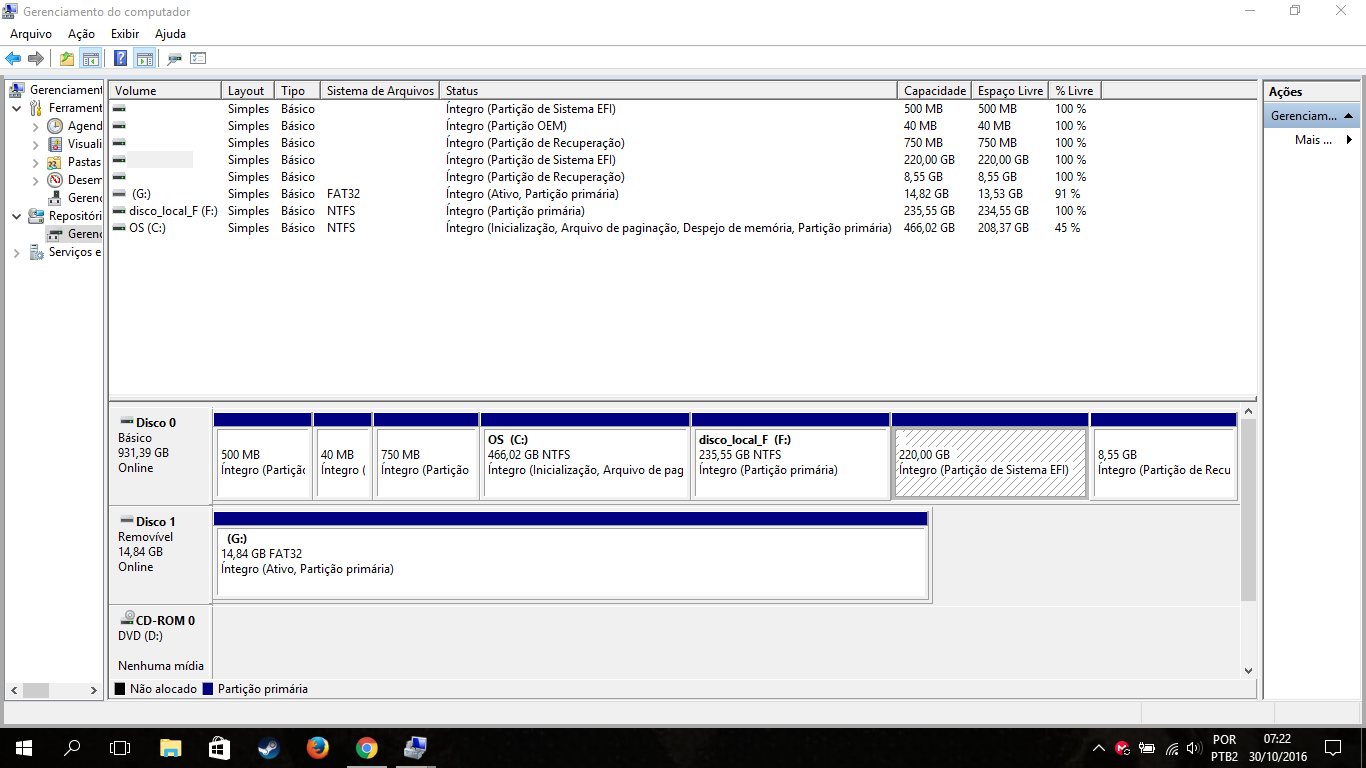Viewport: 1366px width, 768px height.
Task: Toggle the Show/Hide Console Tree toolbar button
Action: click(91, 58)
